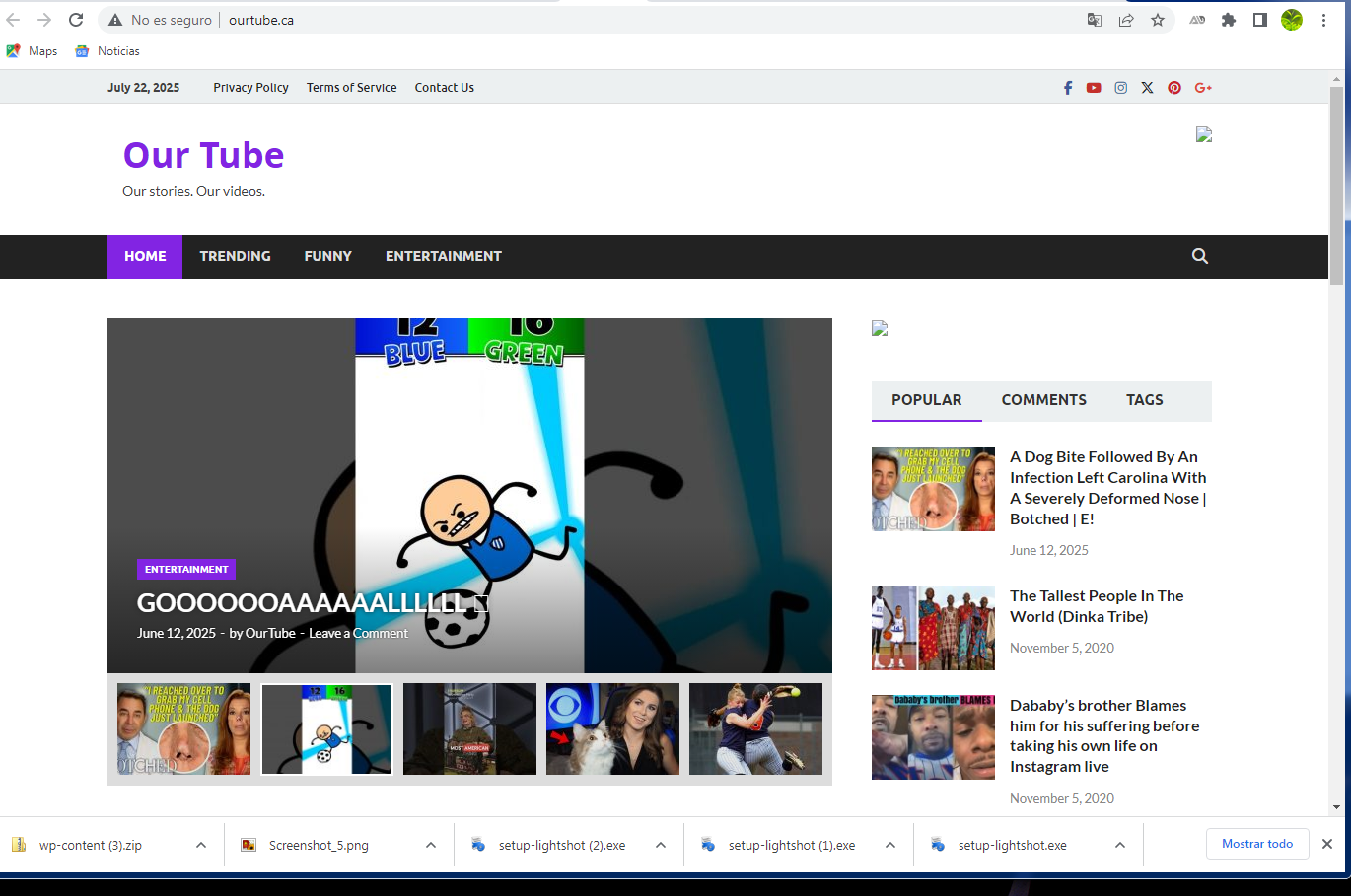Screen dimensions: 1351x896
Task: Open the Privacy Policy link
Action: point(250,88)
